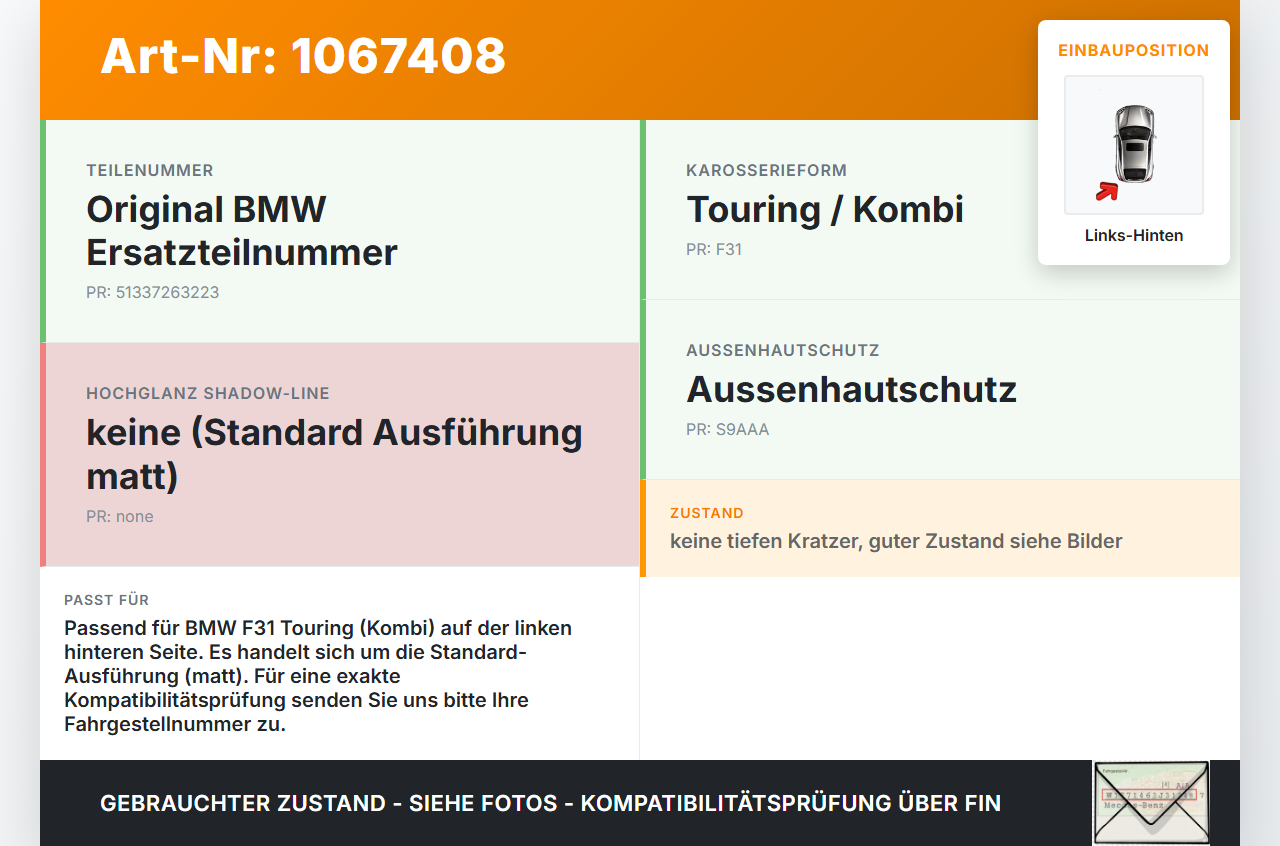
Task: Select the text PR: F31
Action: pyautogui.click(x=714, y=250)
